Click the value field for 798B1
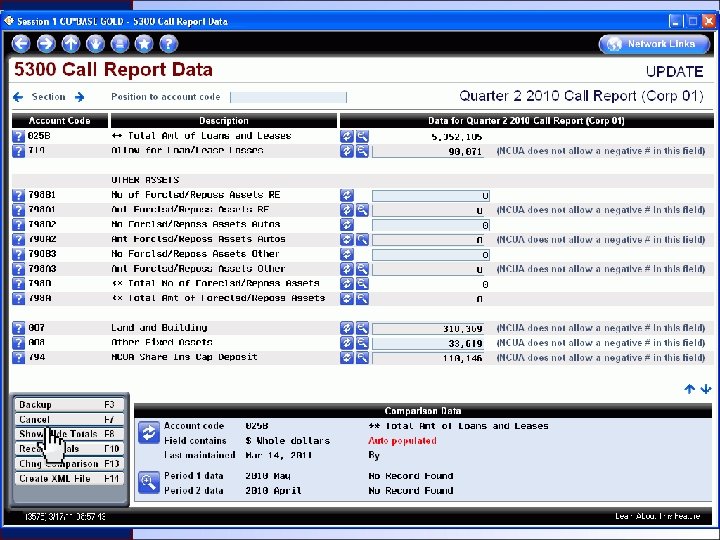The height and width of the screenshot is (540, 720). point(431,196)
